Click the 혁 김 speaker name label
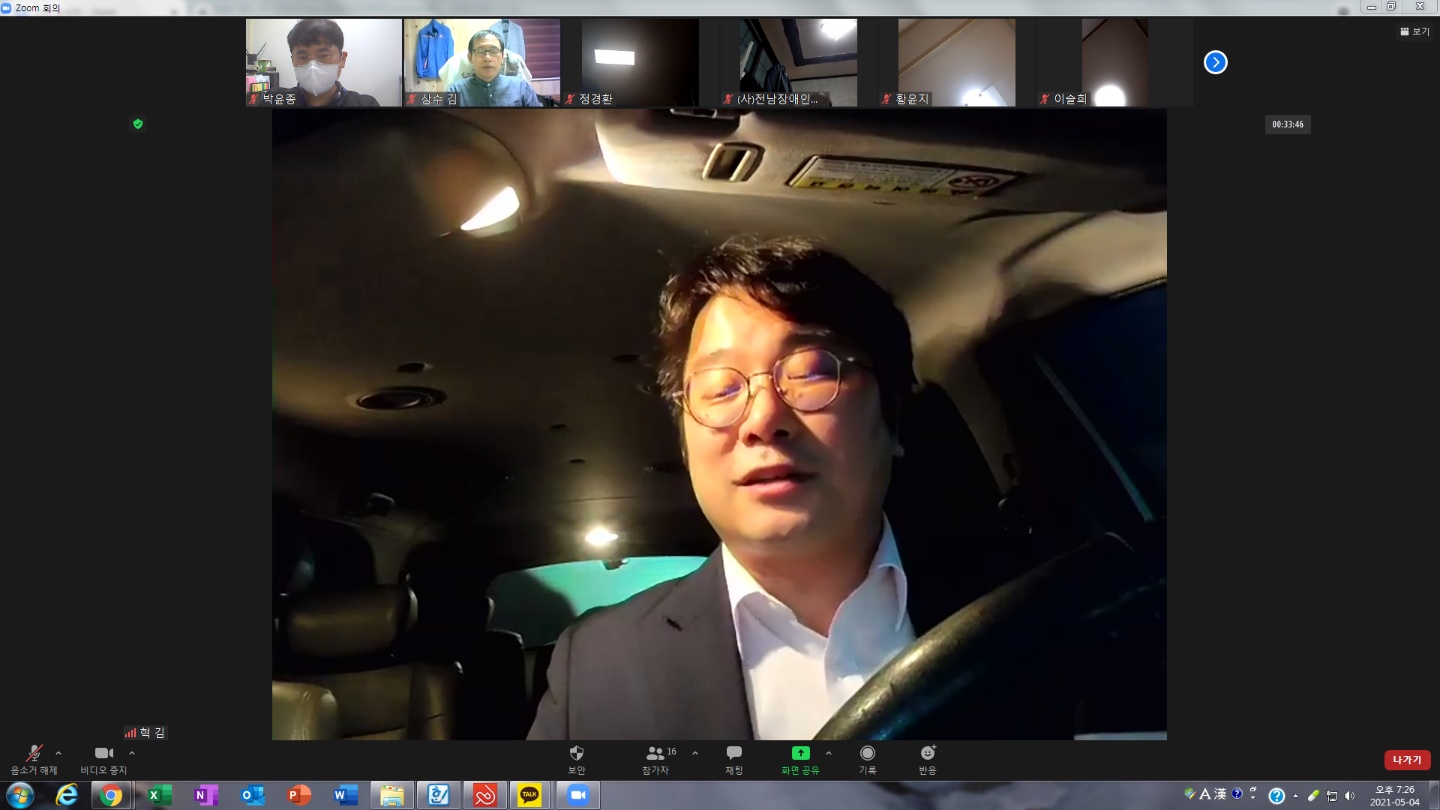The width and height of the screenshot is (1440, 810). click(x=145, y=732)
